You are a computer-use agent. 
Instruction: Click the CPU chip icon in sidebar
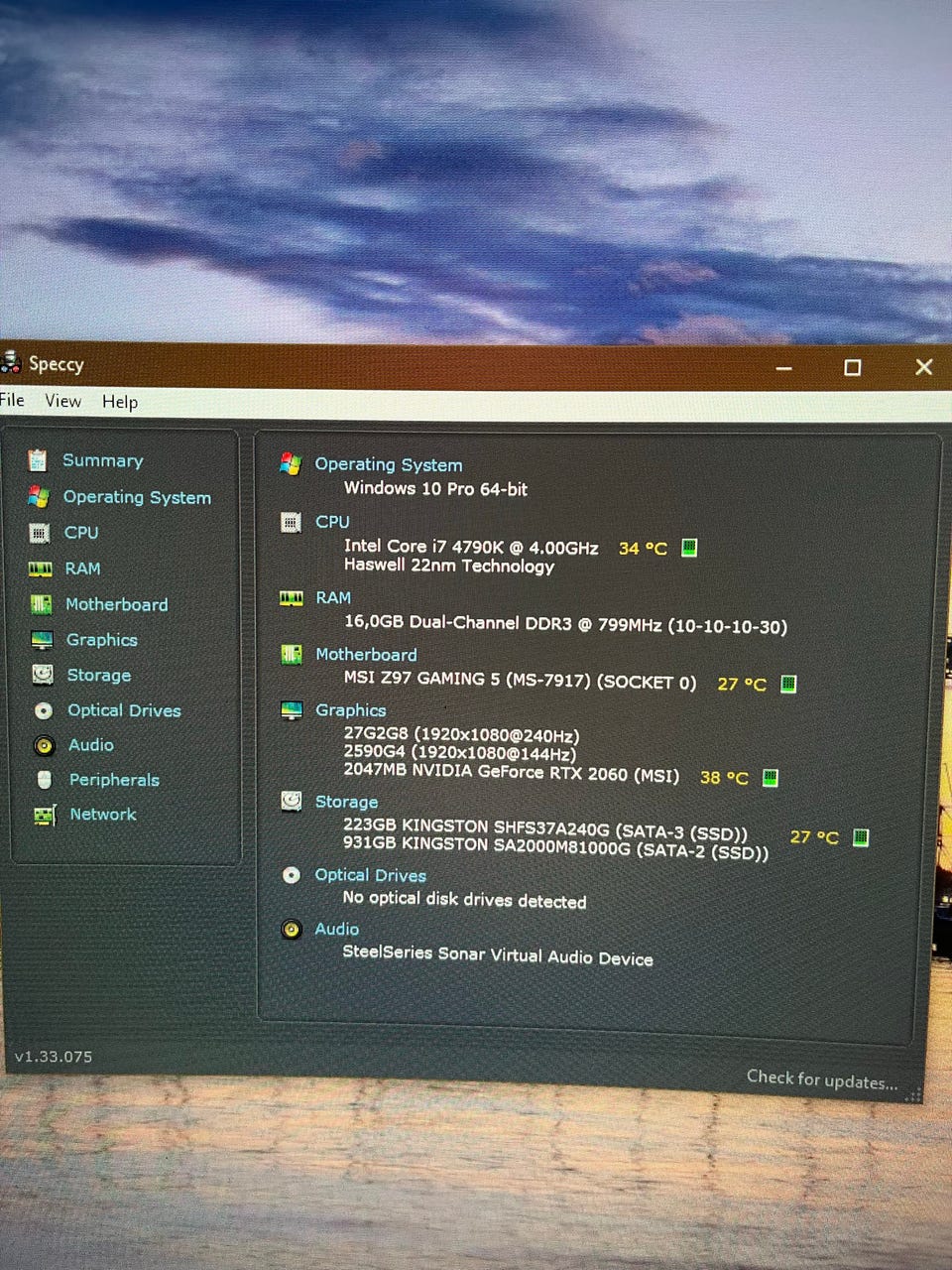point(40,533)
